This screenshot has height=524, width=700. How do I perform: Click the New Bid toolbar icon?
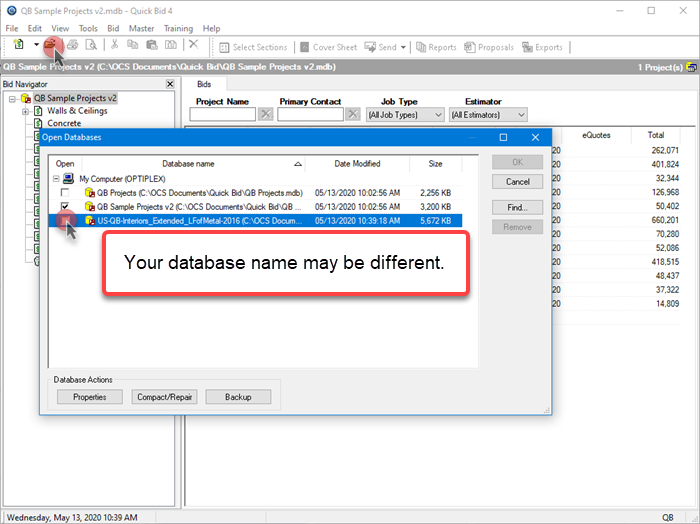[x=19, y=44]
